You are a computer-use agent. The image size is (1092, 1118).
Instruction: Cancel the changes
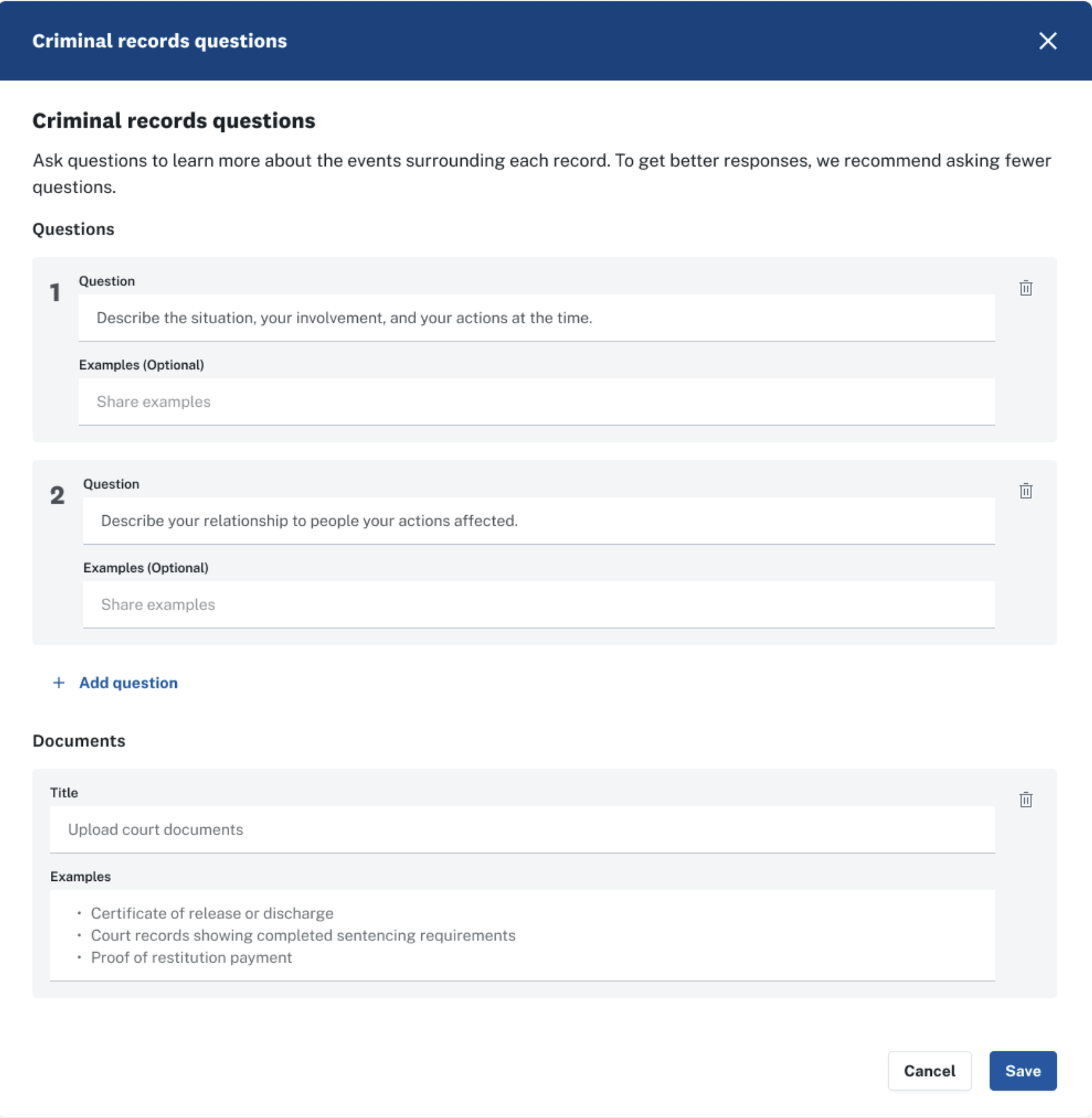click(x=929, y=1071)
